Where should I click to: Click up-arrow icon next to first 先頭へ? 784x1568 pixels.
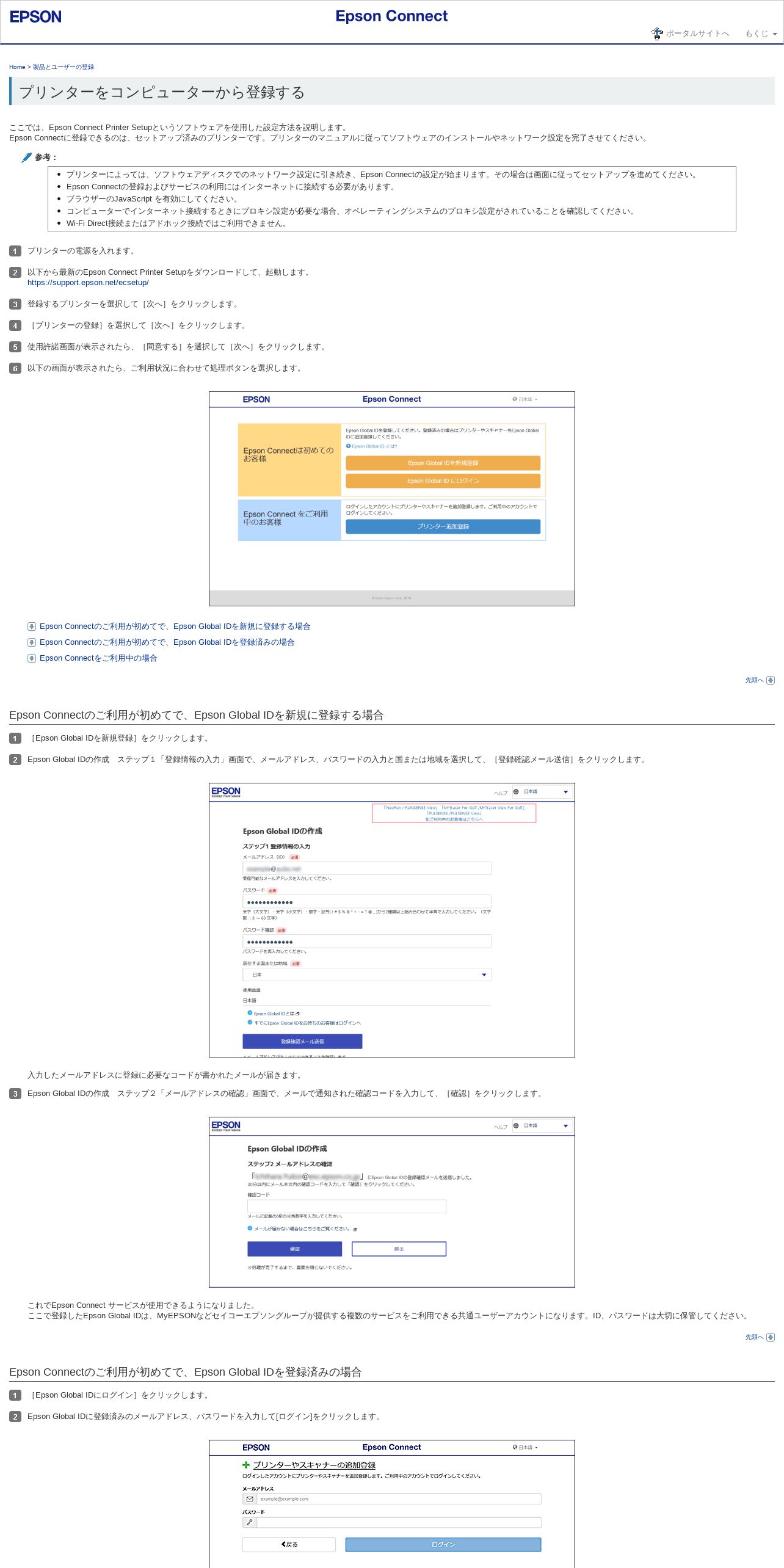pos(771,680)
